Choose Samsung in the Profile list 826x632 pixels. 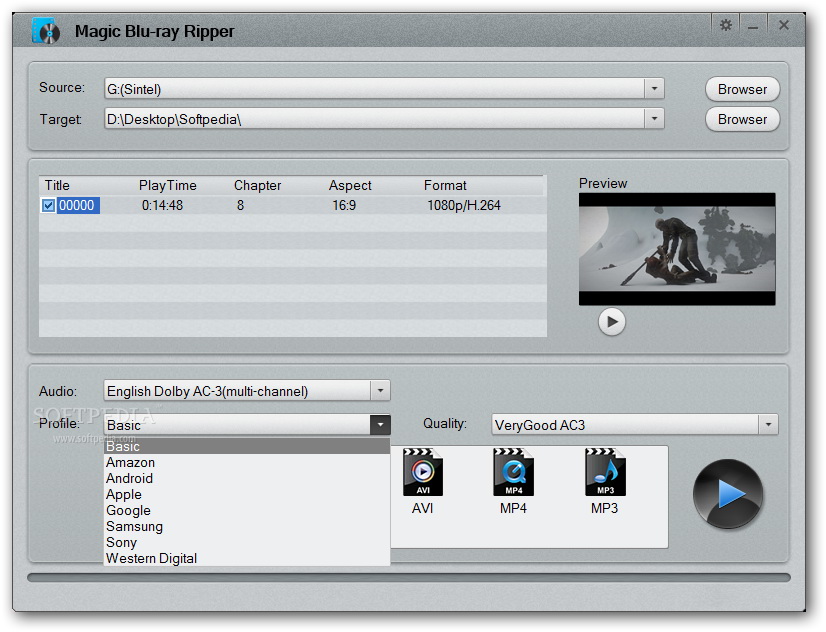pos(247,527)
